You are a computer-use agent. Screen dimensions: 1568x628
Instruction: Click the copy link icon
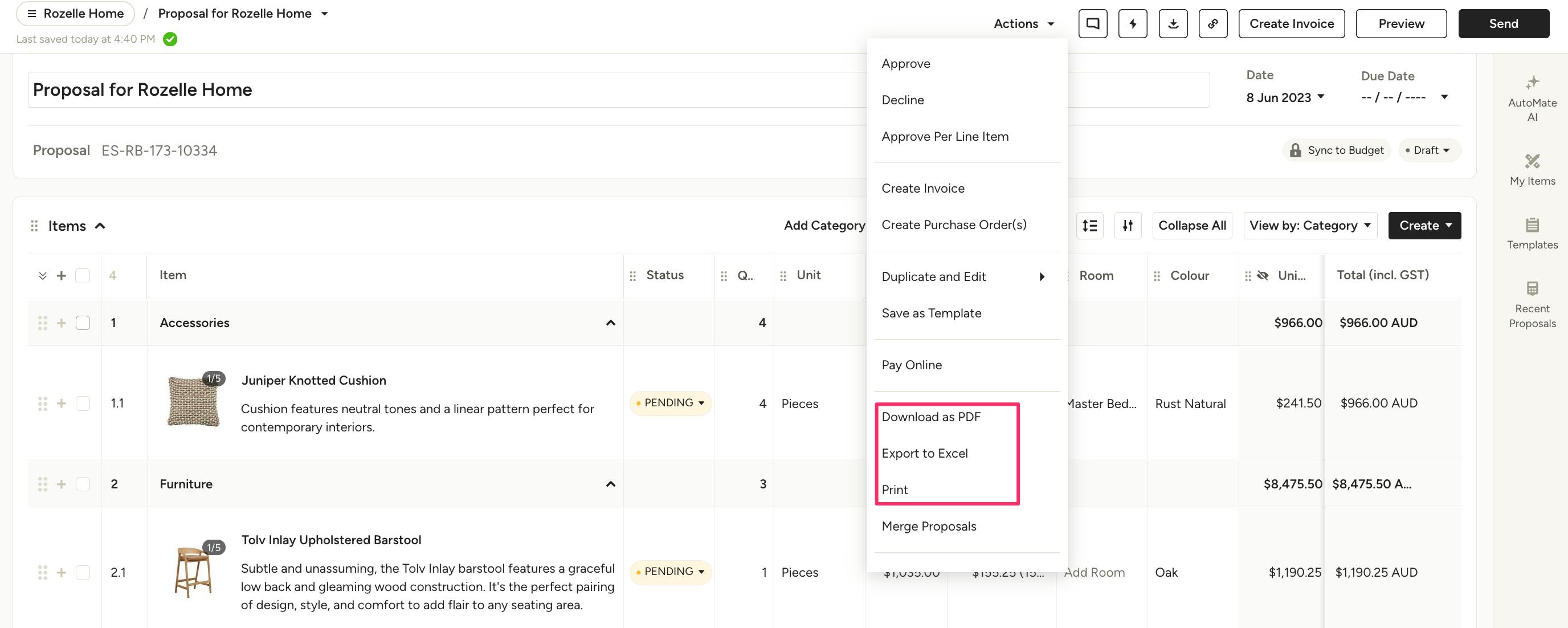click(1212, 24)
